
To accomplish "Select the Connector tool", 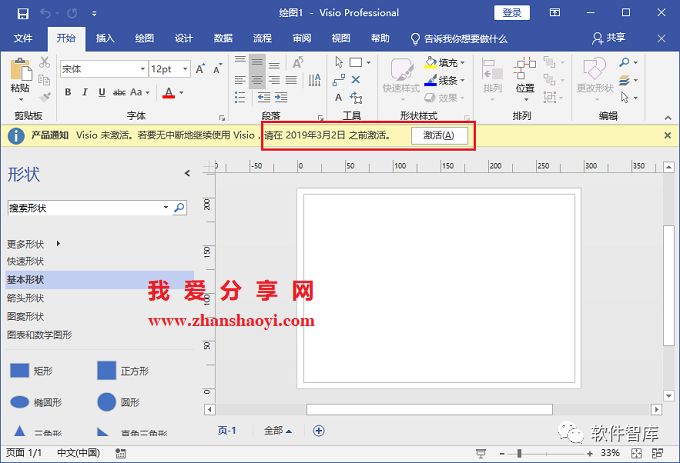I will click(x=339, y=80).
